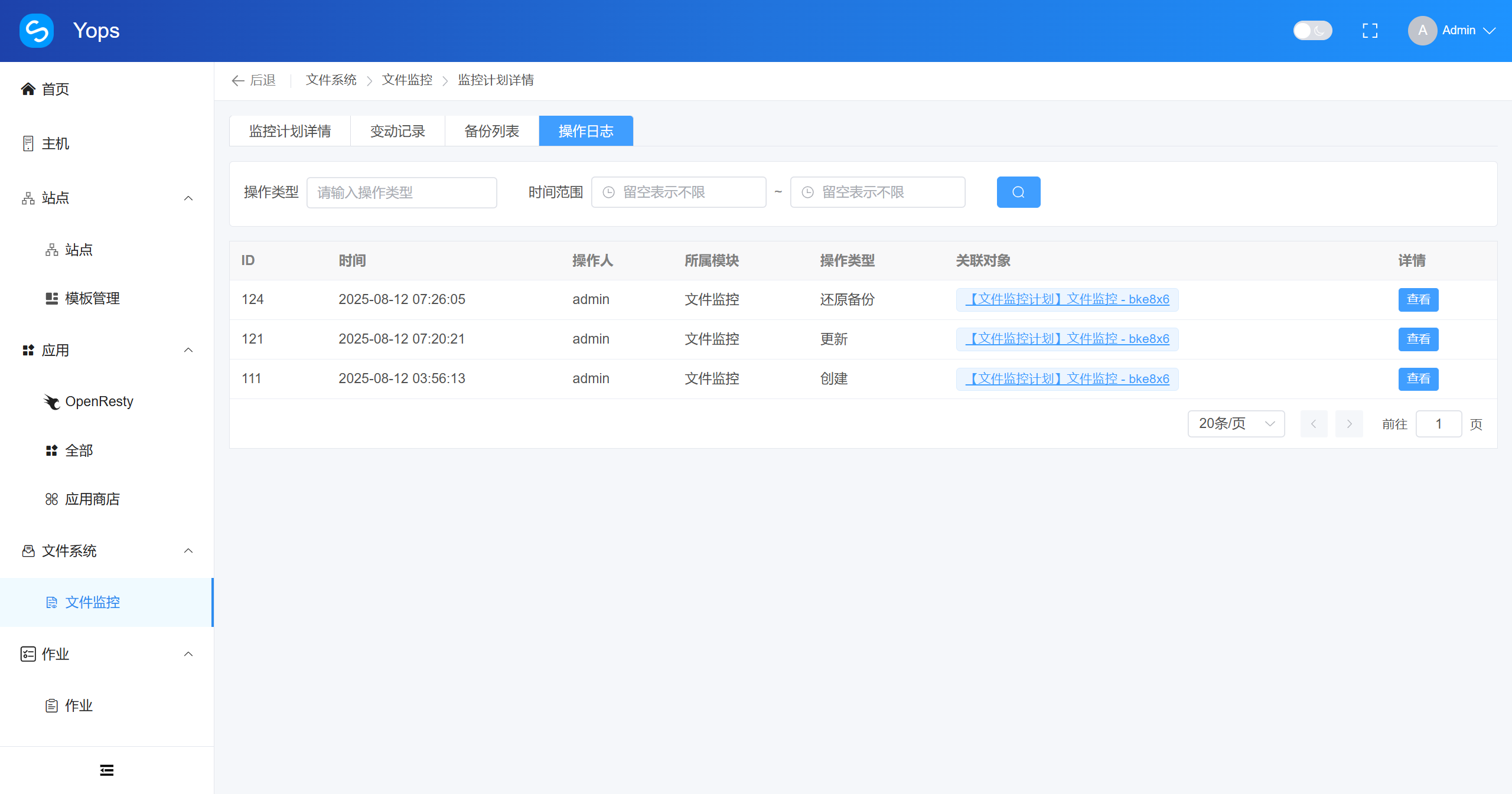Click the 后退 back link
The width and height of the screenshot is (1512, 794).
pyautogui.click(x=254, y=80)
